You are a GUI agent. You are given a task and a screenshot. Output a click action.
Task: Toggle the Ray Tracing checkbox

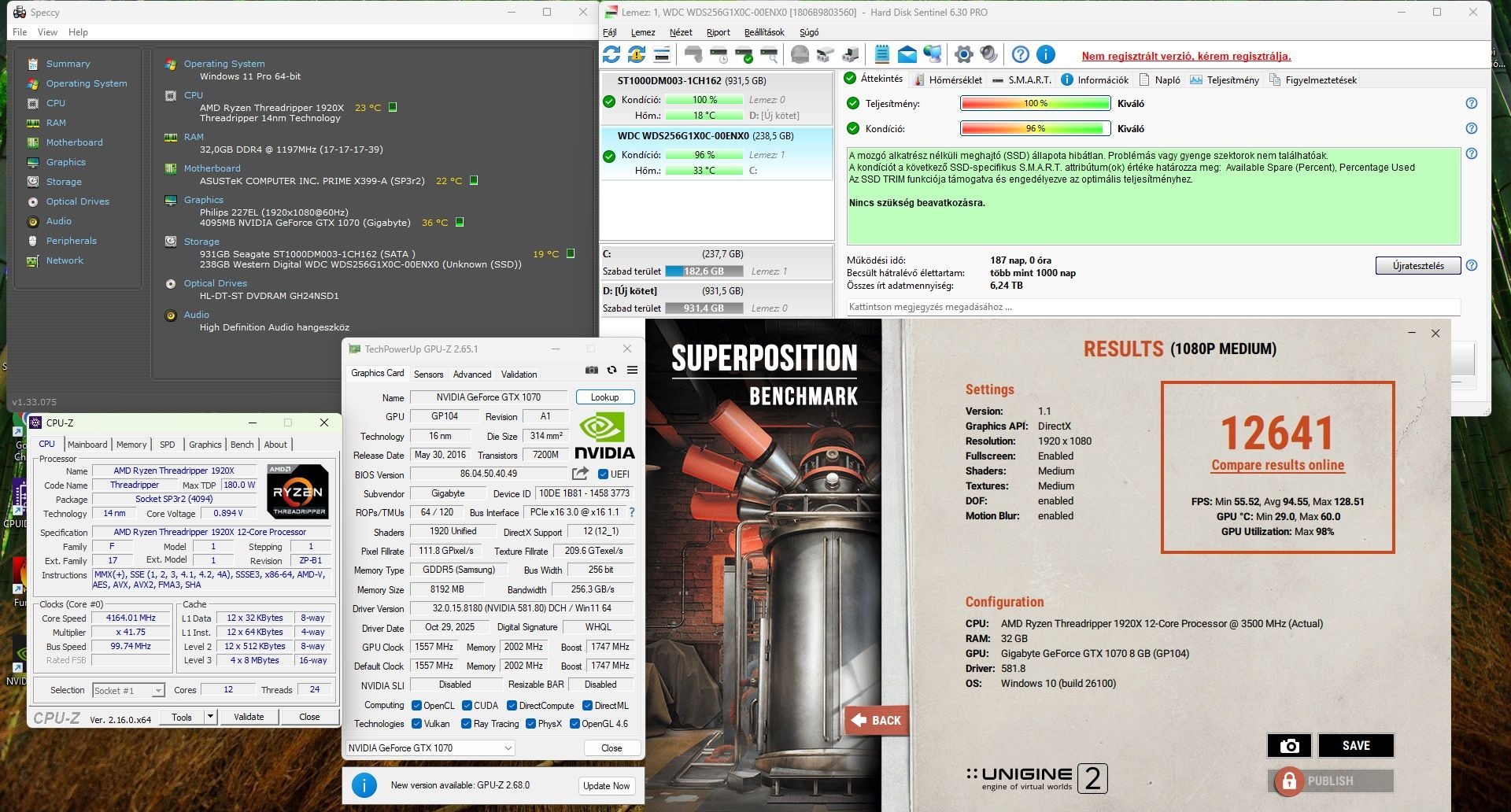tap(467, 724)
